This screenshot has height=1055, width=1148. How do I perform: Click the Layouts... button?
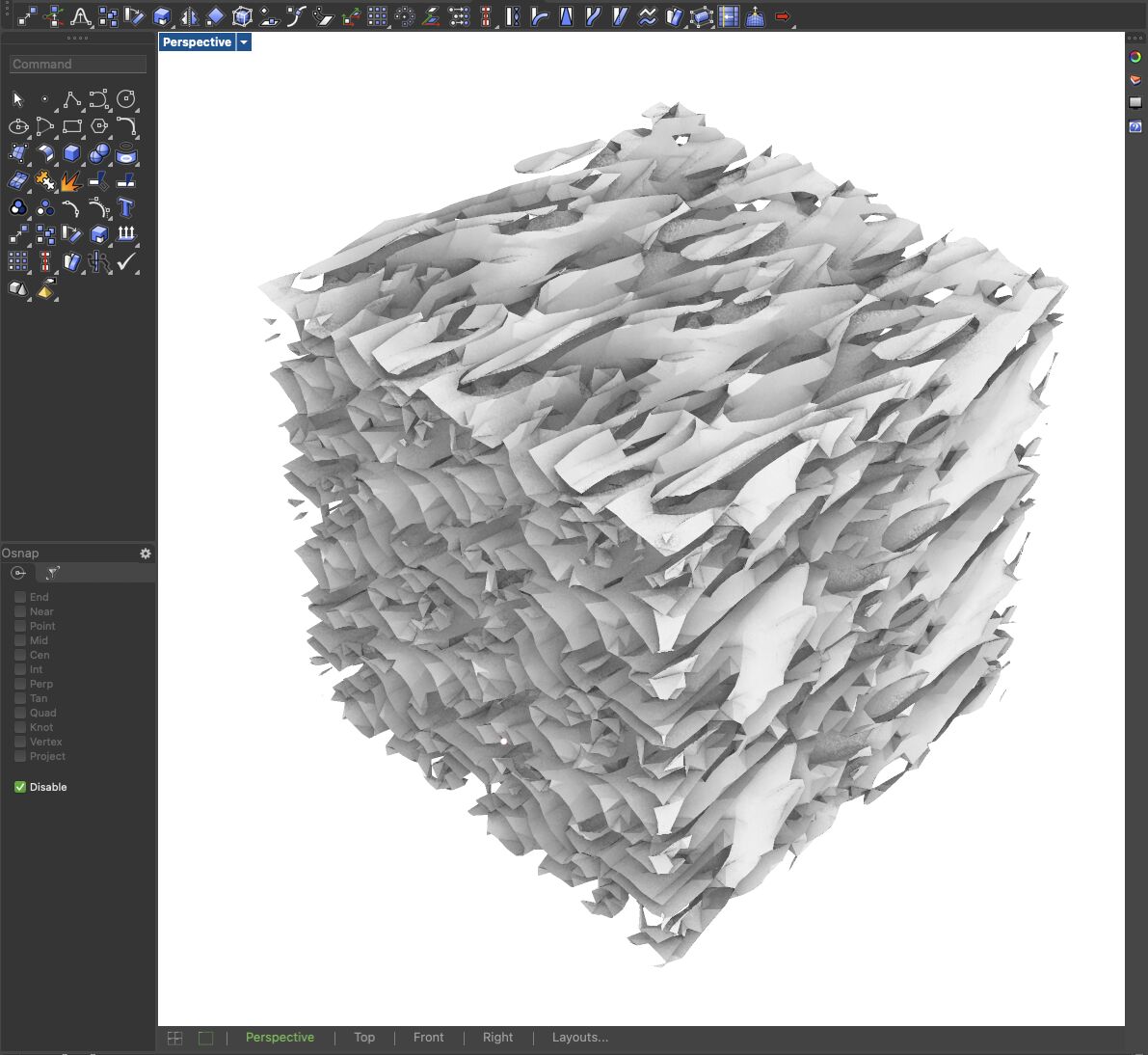(x=579, y=1038)
